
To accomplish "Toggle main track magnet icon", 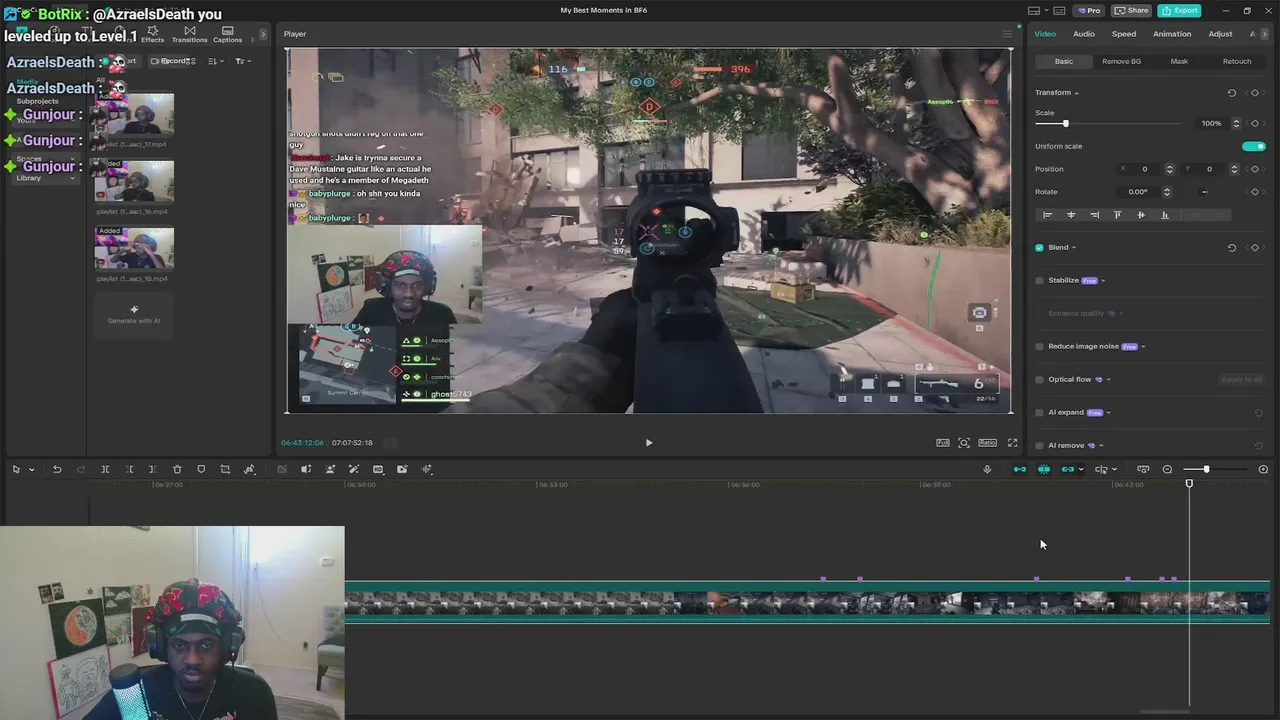I will point(1020,469).
